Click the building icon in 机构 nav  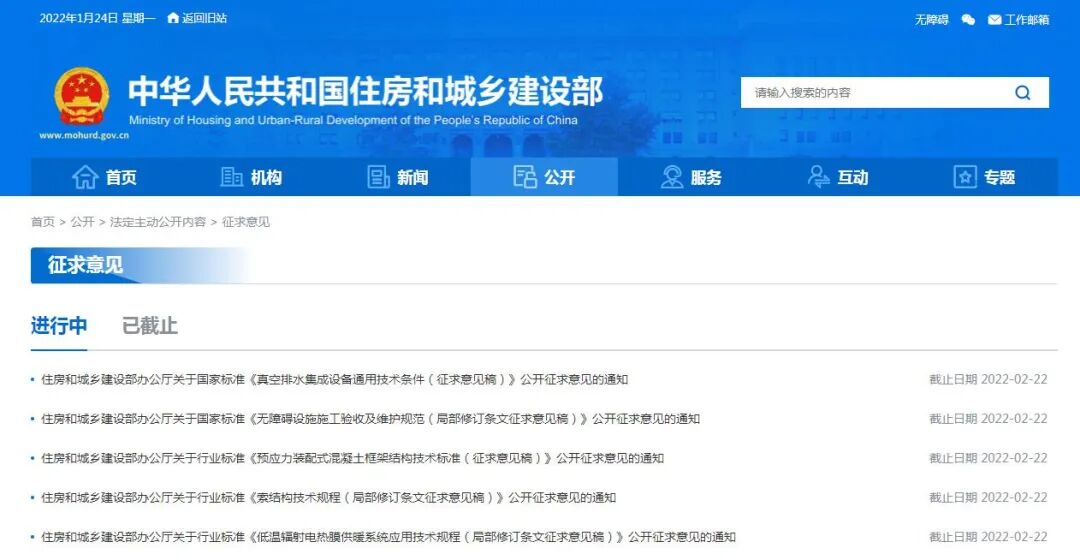(x=231, y=177)
